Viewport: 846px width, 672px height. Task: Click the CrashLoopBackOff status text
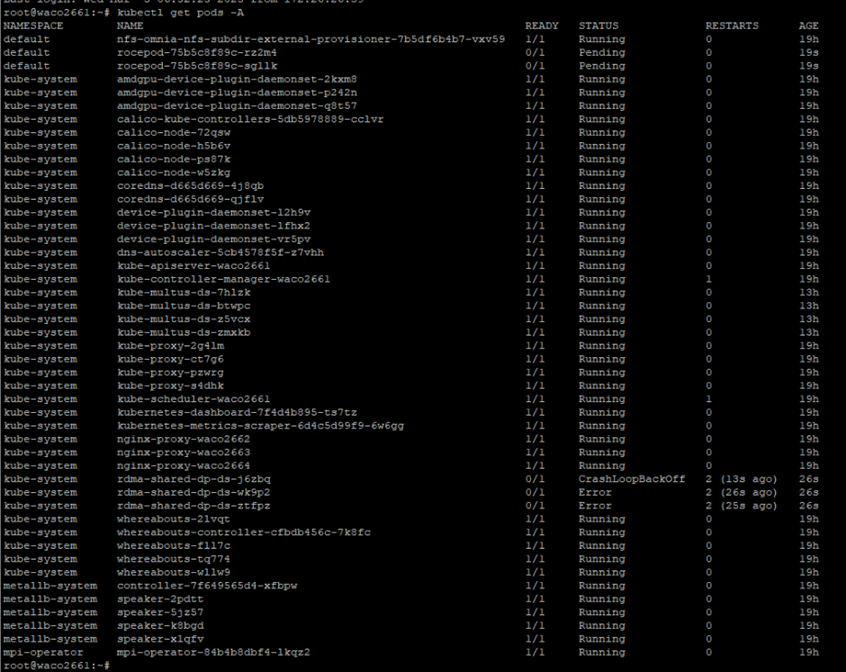(632, 479)
